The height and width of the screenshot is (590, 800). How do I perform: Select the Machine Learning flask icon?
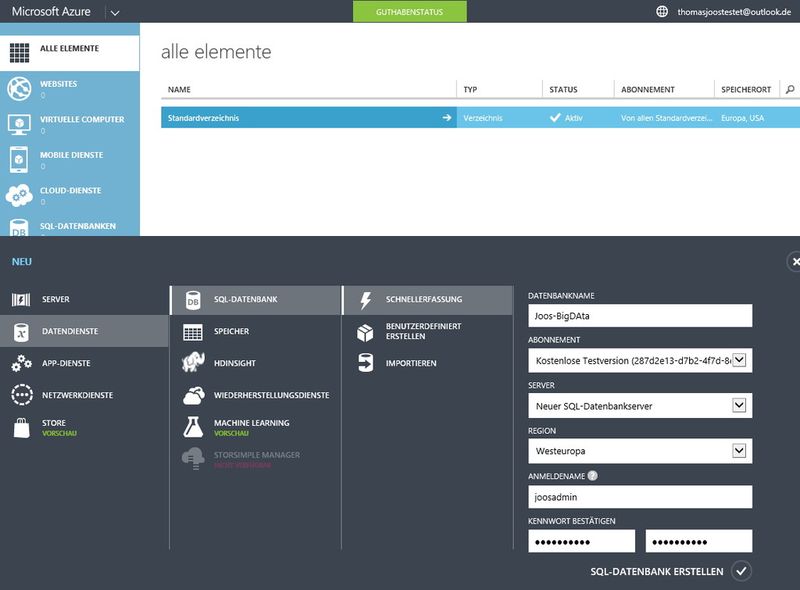pyautogui.click(x=193, y=427)
